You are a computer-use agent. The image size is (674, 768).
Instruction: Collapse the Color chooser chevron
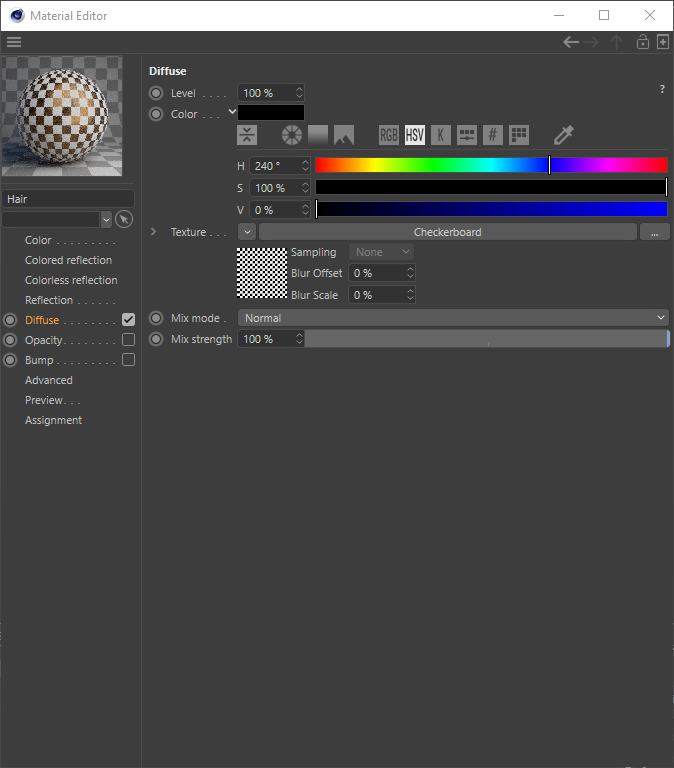pyautogui.click(x=232, y=112)
